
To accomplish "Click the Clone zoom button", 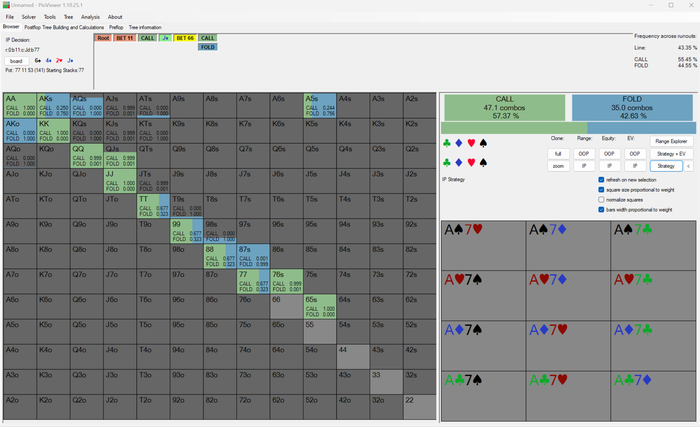I will point(558,166).
